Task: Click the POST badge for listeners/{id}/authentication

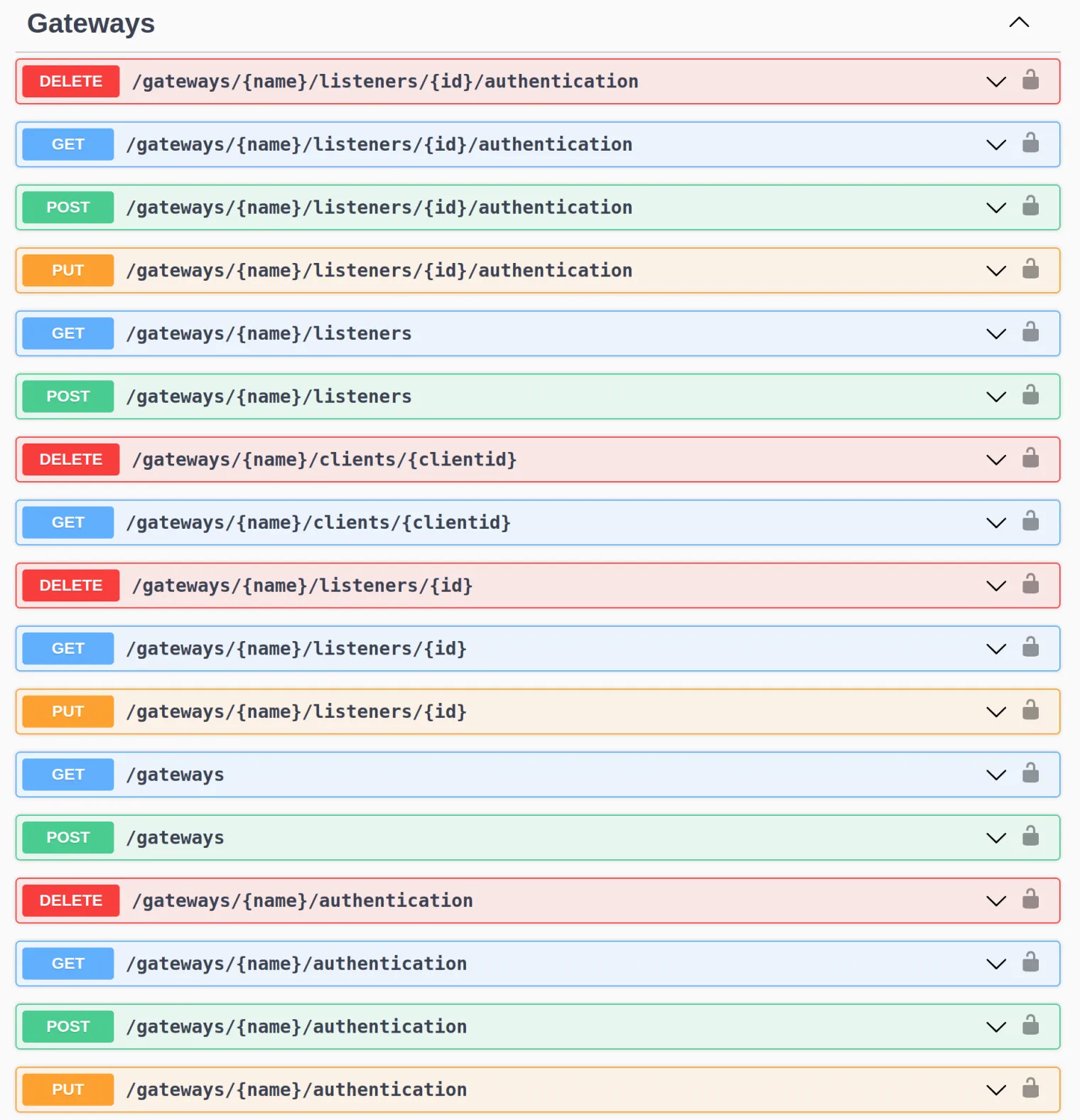Action: [68, 208]
